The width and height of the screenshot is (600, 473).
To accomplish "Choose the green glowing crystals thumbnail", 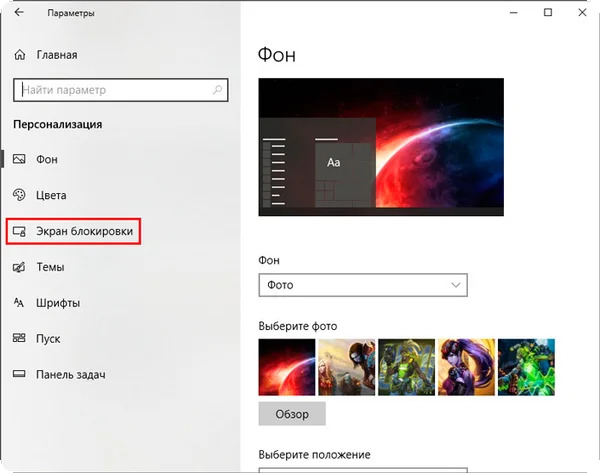I will [526, 367].
